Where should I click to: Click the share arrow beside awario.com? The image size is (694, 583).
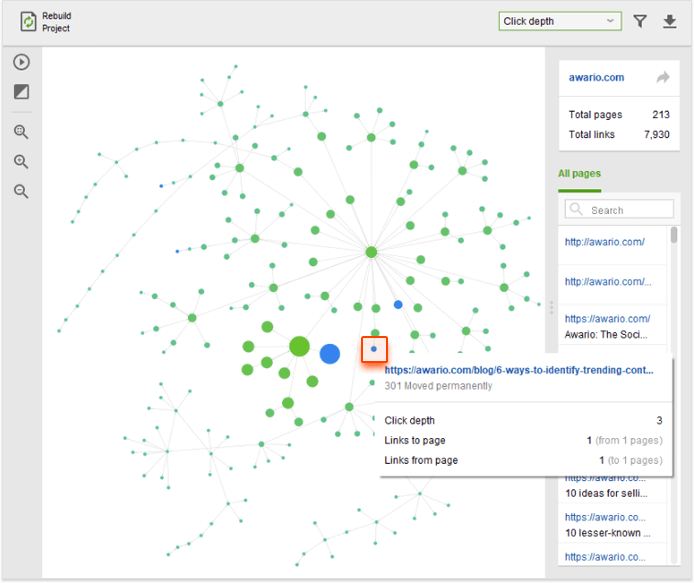[x=663, y=77]
